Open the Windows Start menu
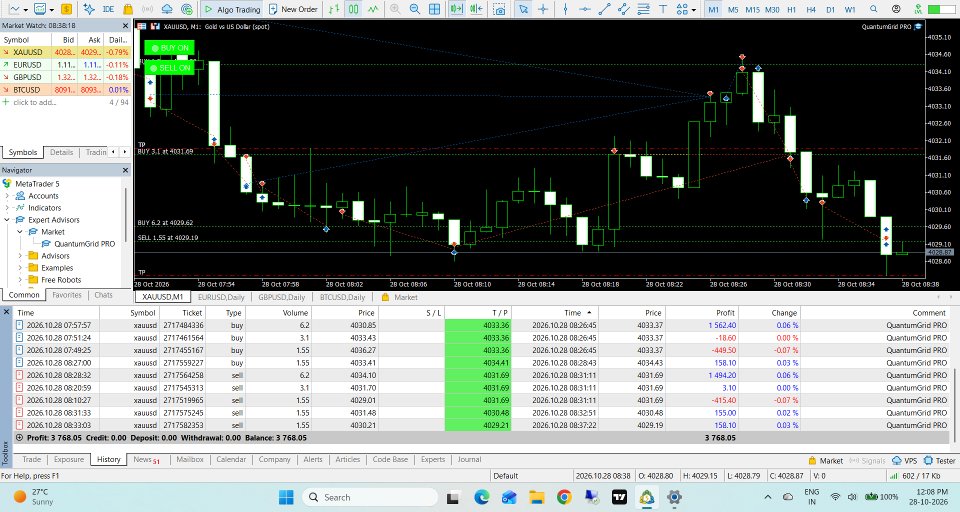The image size is (960, 512). (x=286, y=497)
